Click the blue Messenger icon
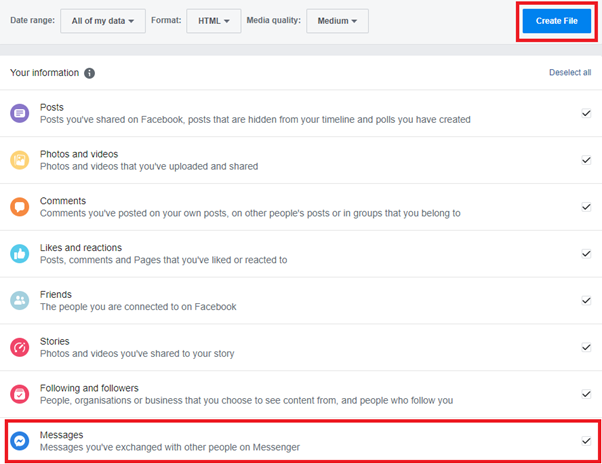602x464 pixels. click(x=20, y=441)
